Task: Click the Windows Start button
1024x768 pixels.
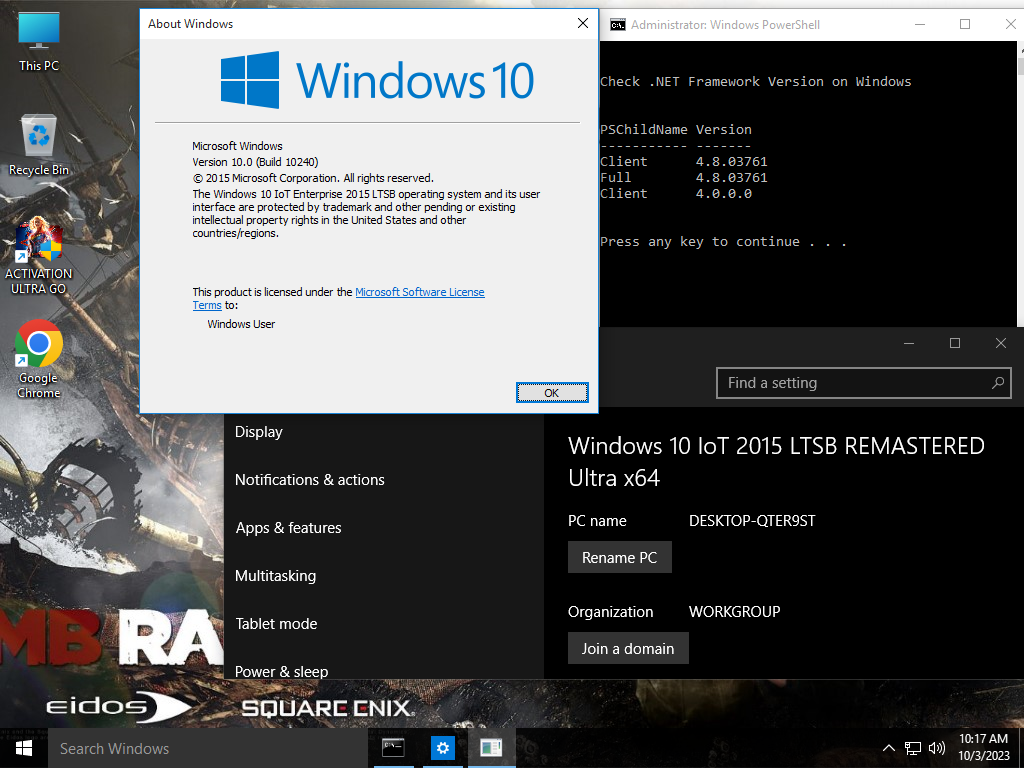Action: (x=24, y=748)
